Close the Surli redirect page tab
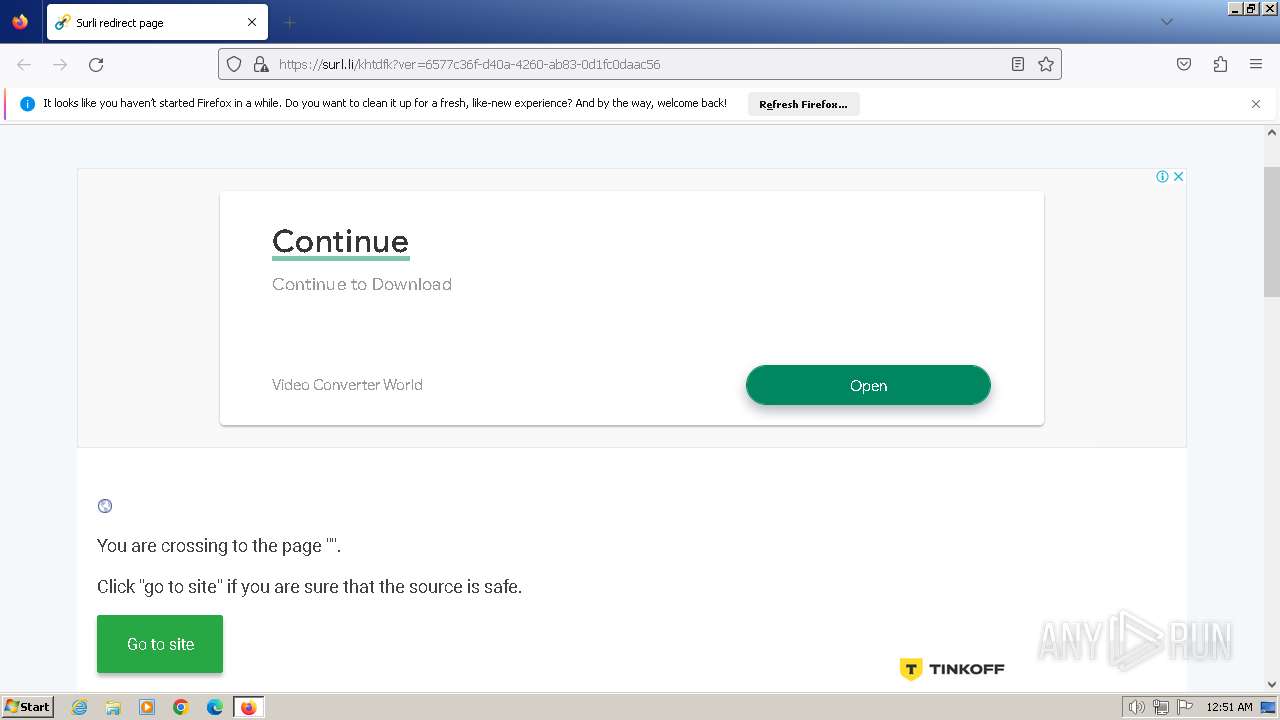 point(252,22)
